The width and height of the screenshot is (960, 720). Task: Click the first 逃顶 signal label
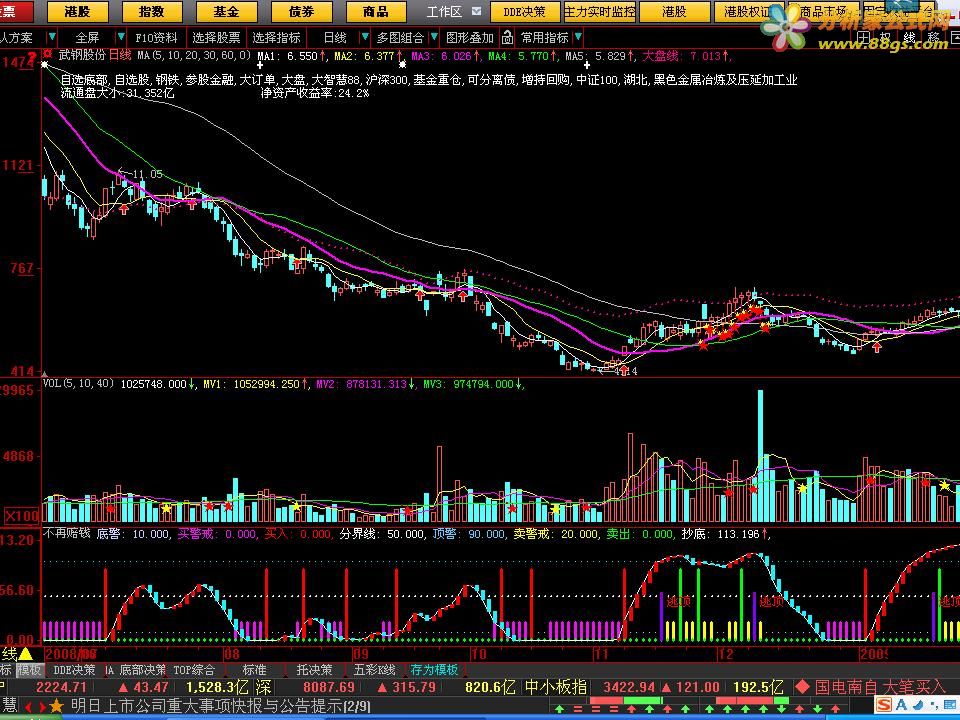[x=678, y=602]
